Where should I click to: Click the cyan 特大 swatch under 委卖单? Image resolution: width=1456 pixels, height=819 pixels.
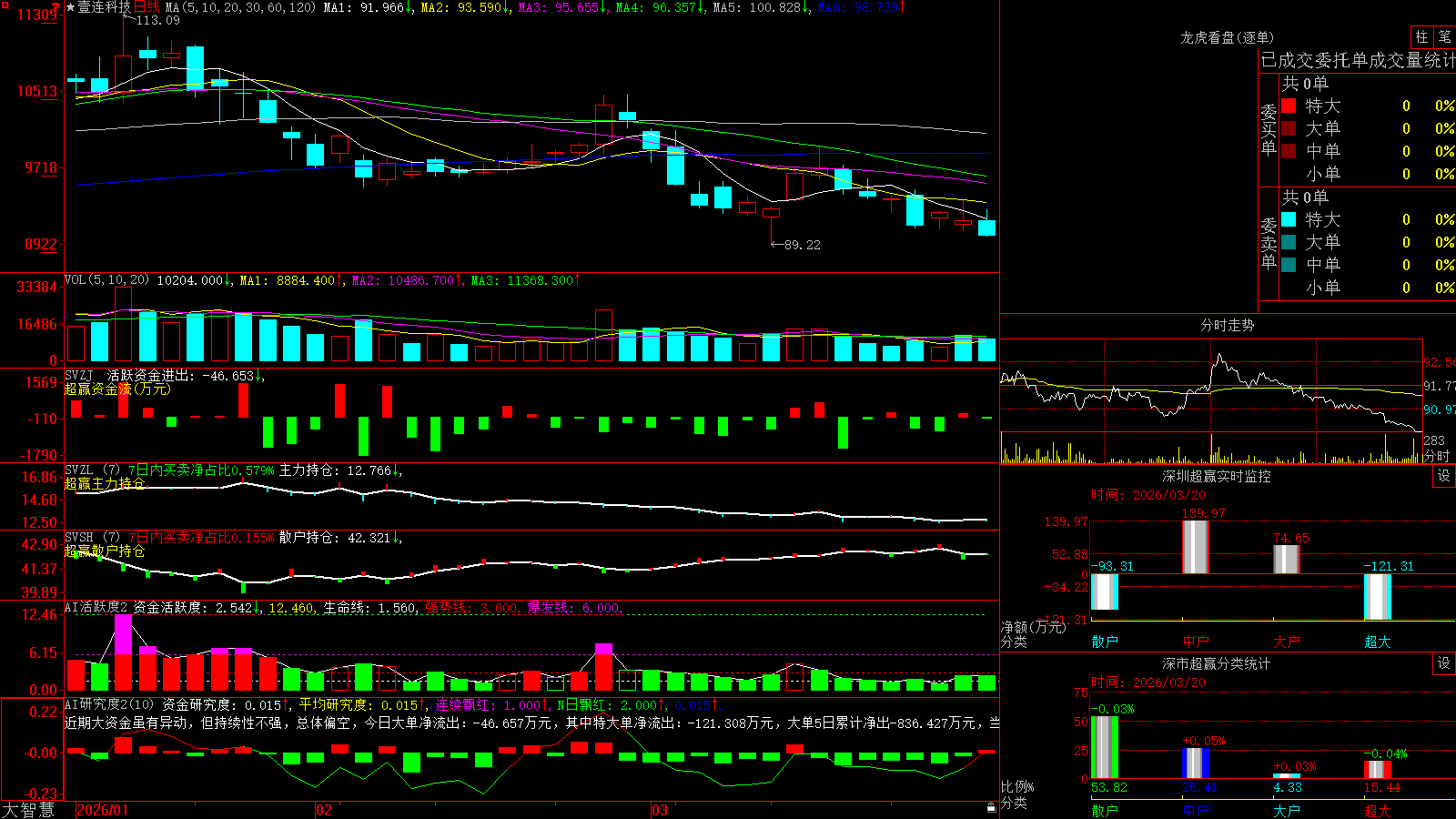click(1289, 219)
